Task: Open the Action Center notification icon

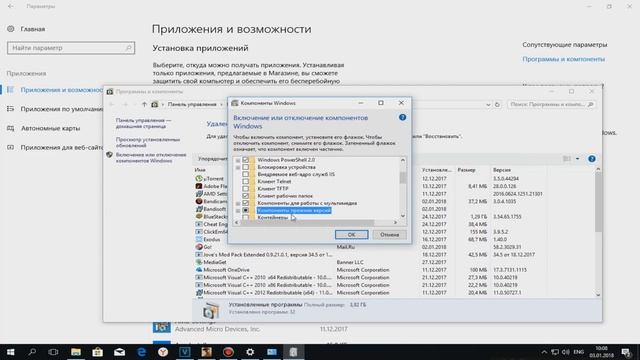Action: pyautogui.click(x=626, y=352)
